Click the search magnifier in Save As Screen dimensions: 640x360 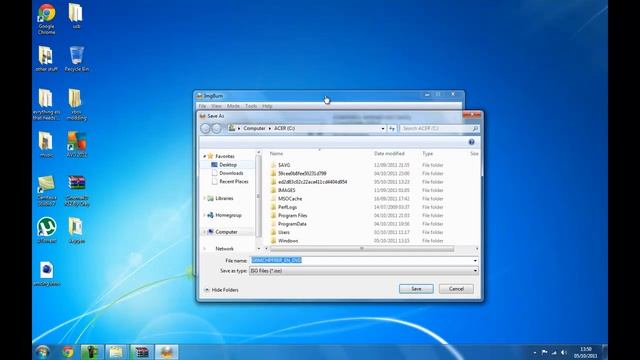click(475, 128)
